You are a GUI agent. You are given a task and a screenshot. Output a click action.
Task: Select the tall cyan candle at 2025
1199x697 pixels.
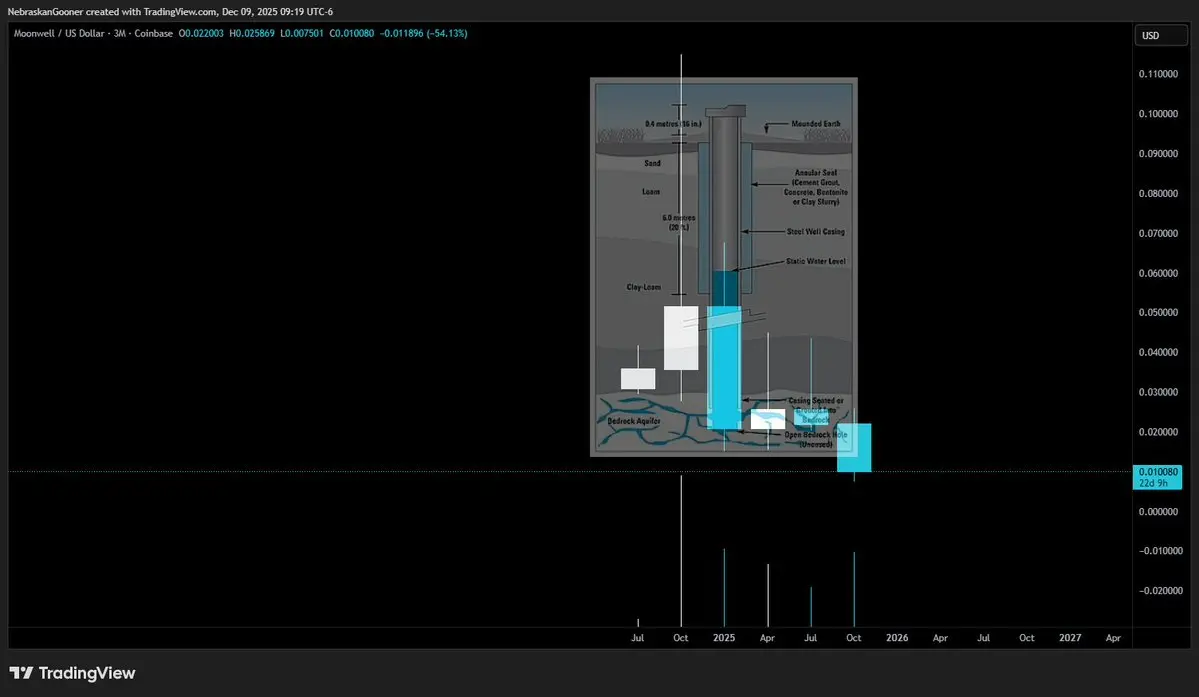pyautogui.click(x=723, y=368)
